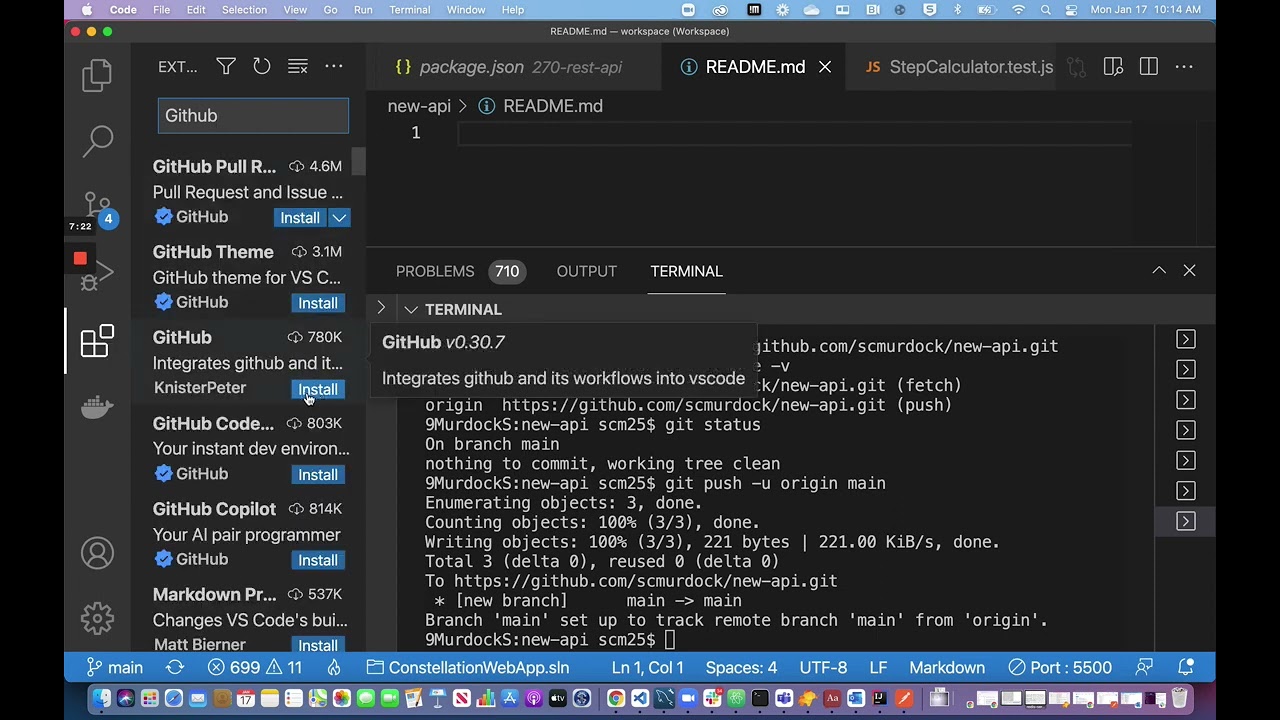Click the Port : 5500 Live Server status
Image resolution: width=1280 pixels, height=720 pixels.
click(1059, 667)
